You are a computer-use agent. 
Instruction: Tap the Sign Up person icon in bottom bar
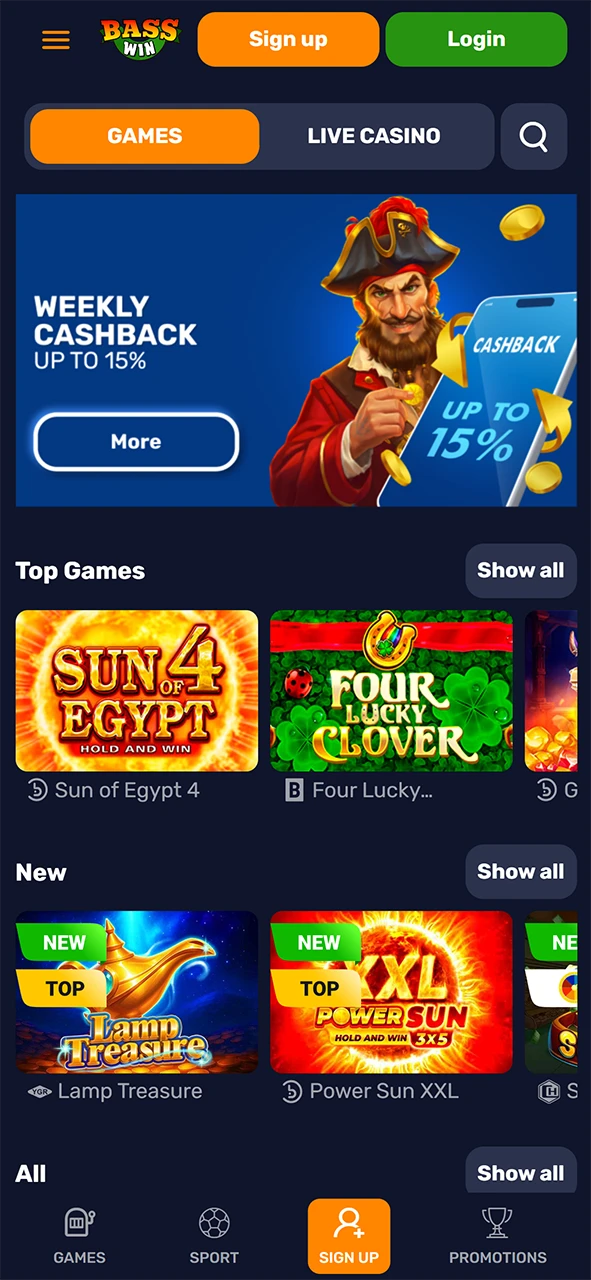[349, 1223]
